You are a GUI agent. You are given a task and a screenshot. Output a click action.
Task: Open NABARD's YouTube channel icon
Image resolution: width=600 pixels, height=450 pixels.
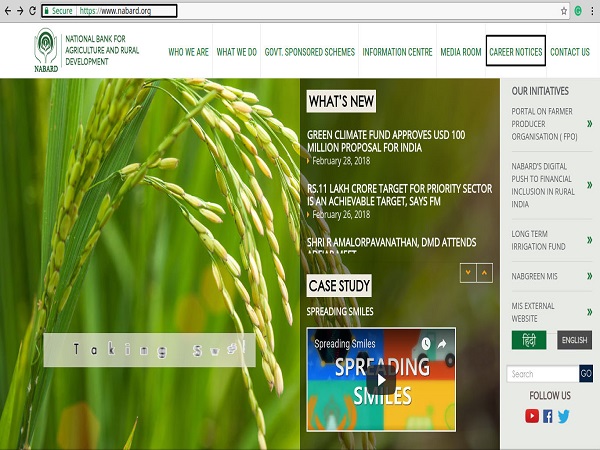(x=532, y=416)
